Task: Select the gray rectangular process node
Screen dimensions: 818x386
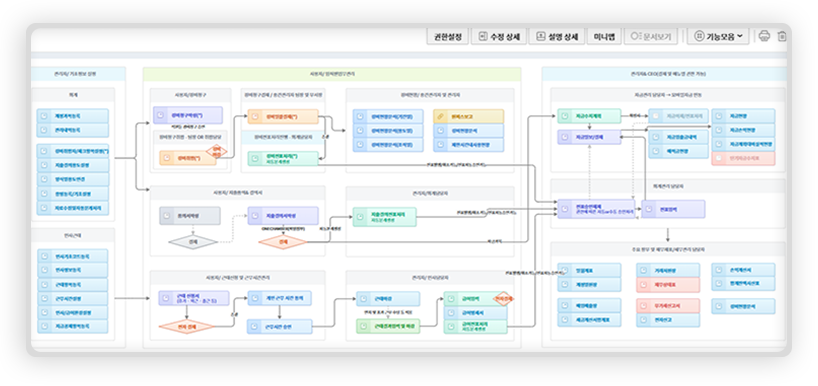Action: (190, 215)
